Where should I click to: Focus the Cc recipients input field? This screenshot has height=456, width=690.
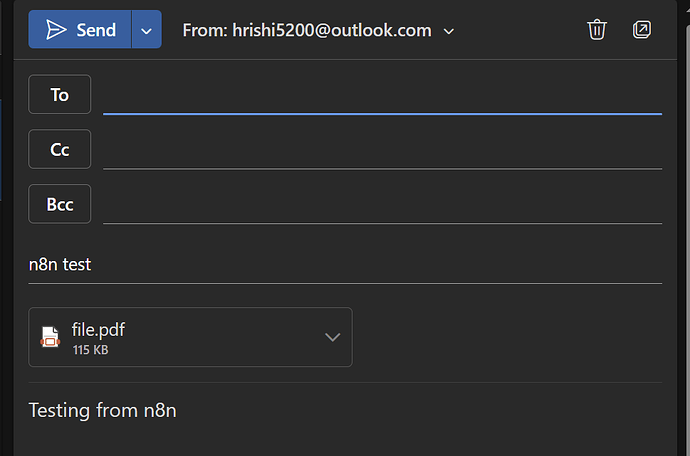(x=382, y=150)
